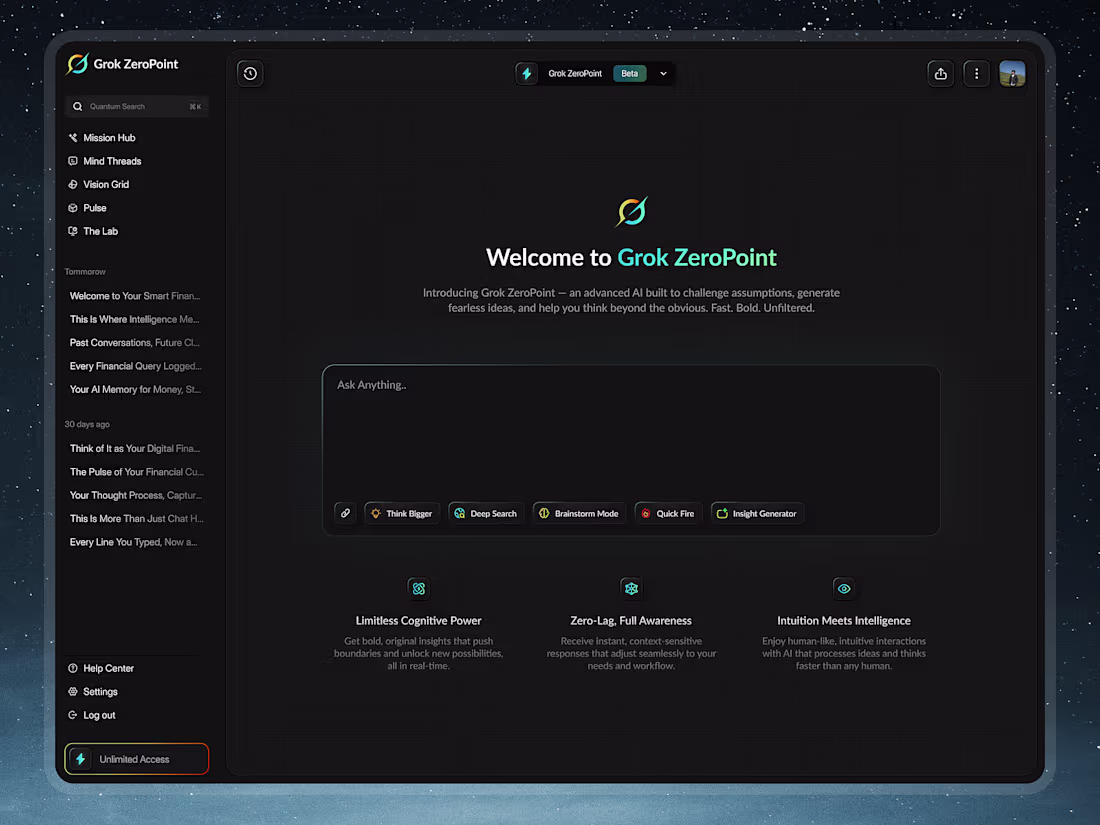
Task: Enable Deep Search
Action: [486, 512]
